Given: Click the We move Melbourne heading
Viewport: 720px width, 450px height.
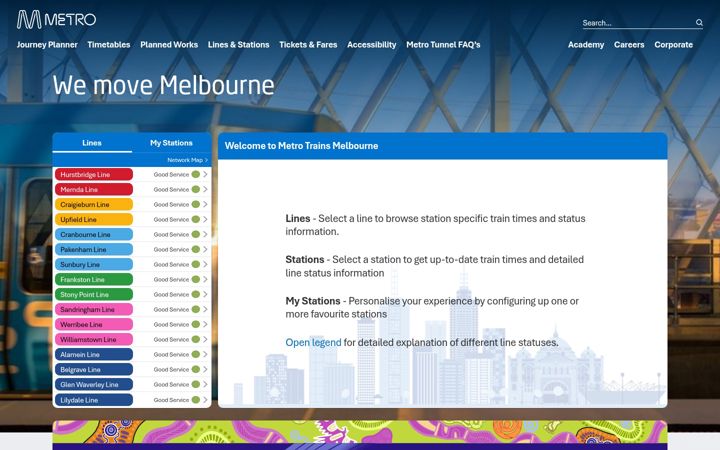Looking at the screenshot, I should (163, 85).
